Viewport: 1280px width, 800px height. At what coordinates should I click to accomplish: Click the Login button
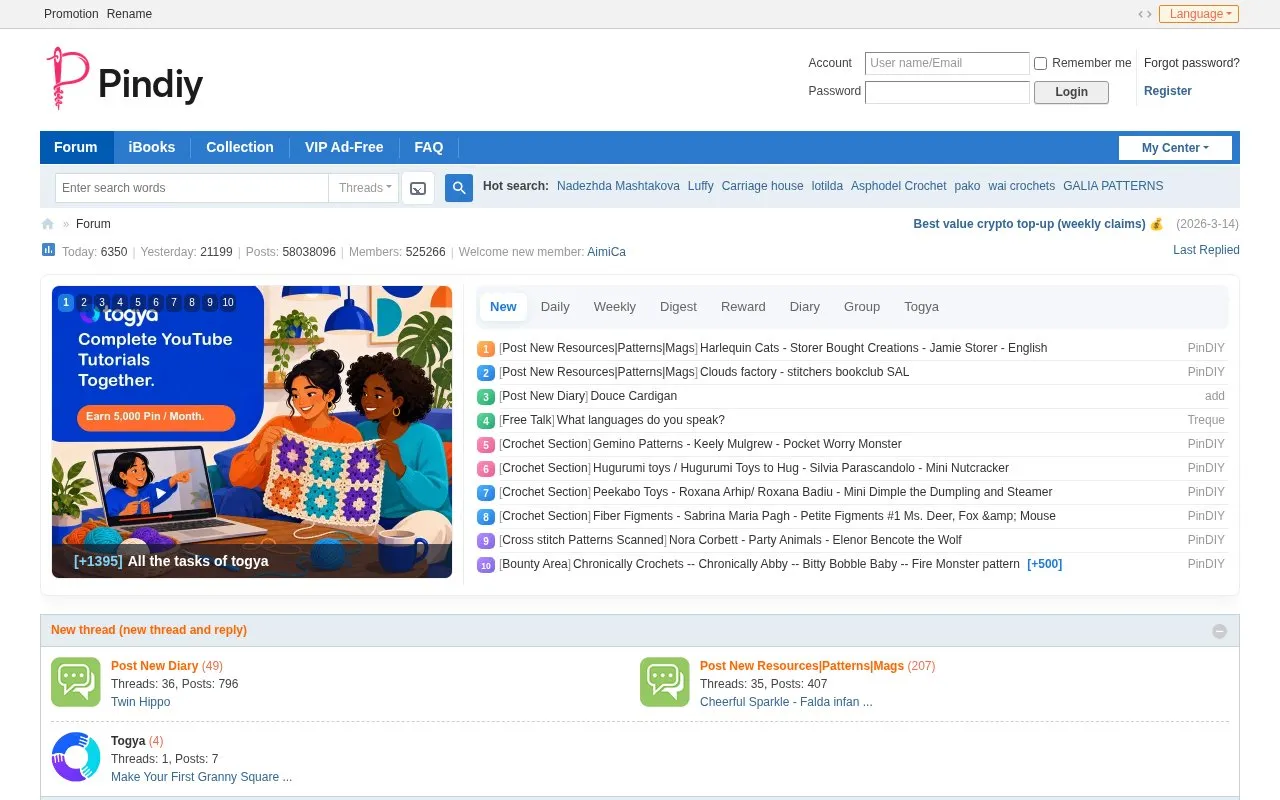pos(1071,92)
